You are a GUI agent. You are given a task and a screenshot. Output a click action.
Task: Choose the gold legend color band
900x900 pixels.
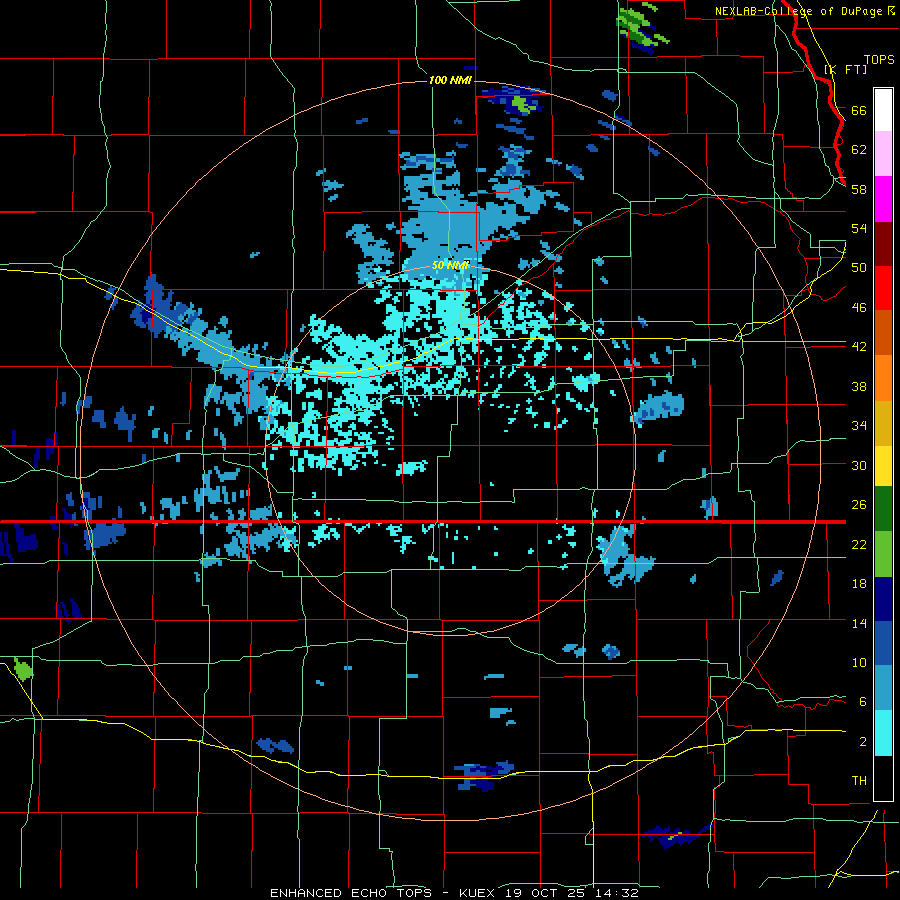(x=883, y=422)
